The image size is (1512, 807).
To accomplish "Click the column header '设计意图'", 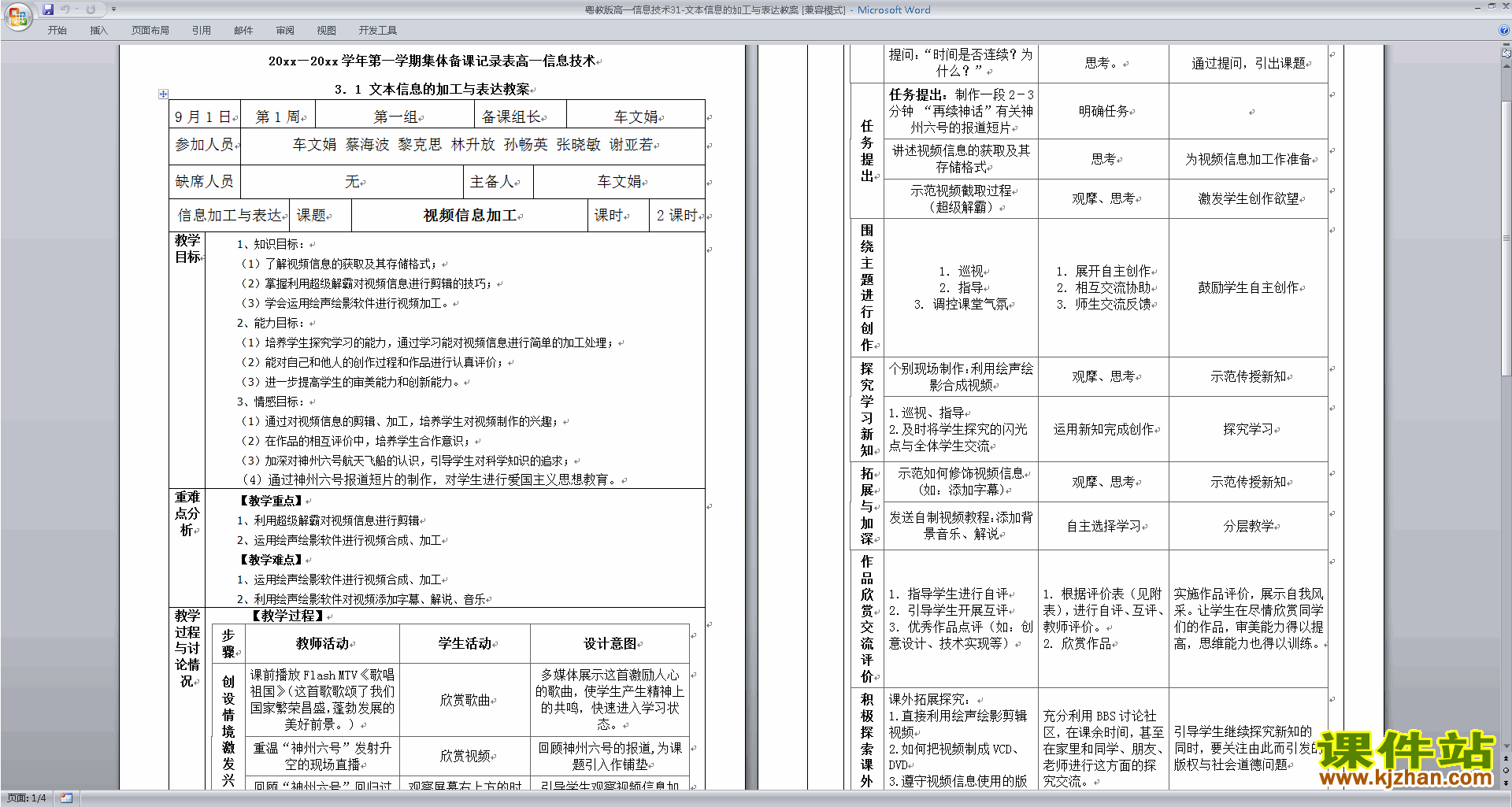I will tap(610, 643).
